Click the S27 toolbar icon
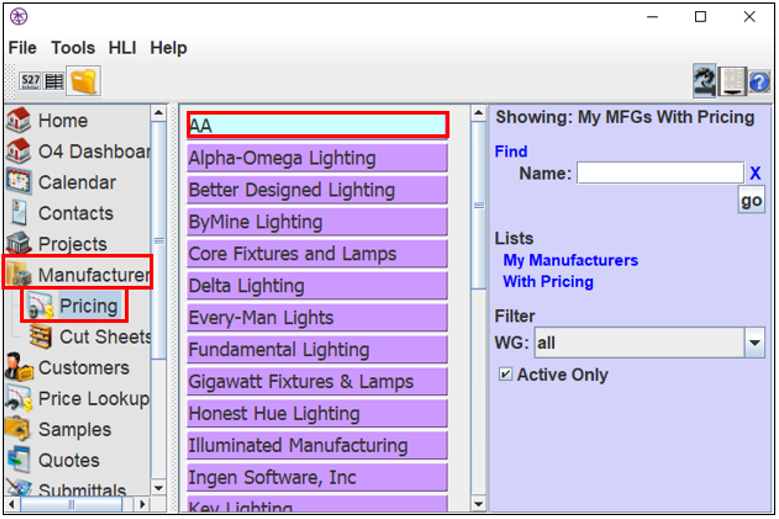 pyautogui.click(x=30, y=81)
